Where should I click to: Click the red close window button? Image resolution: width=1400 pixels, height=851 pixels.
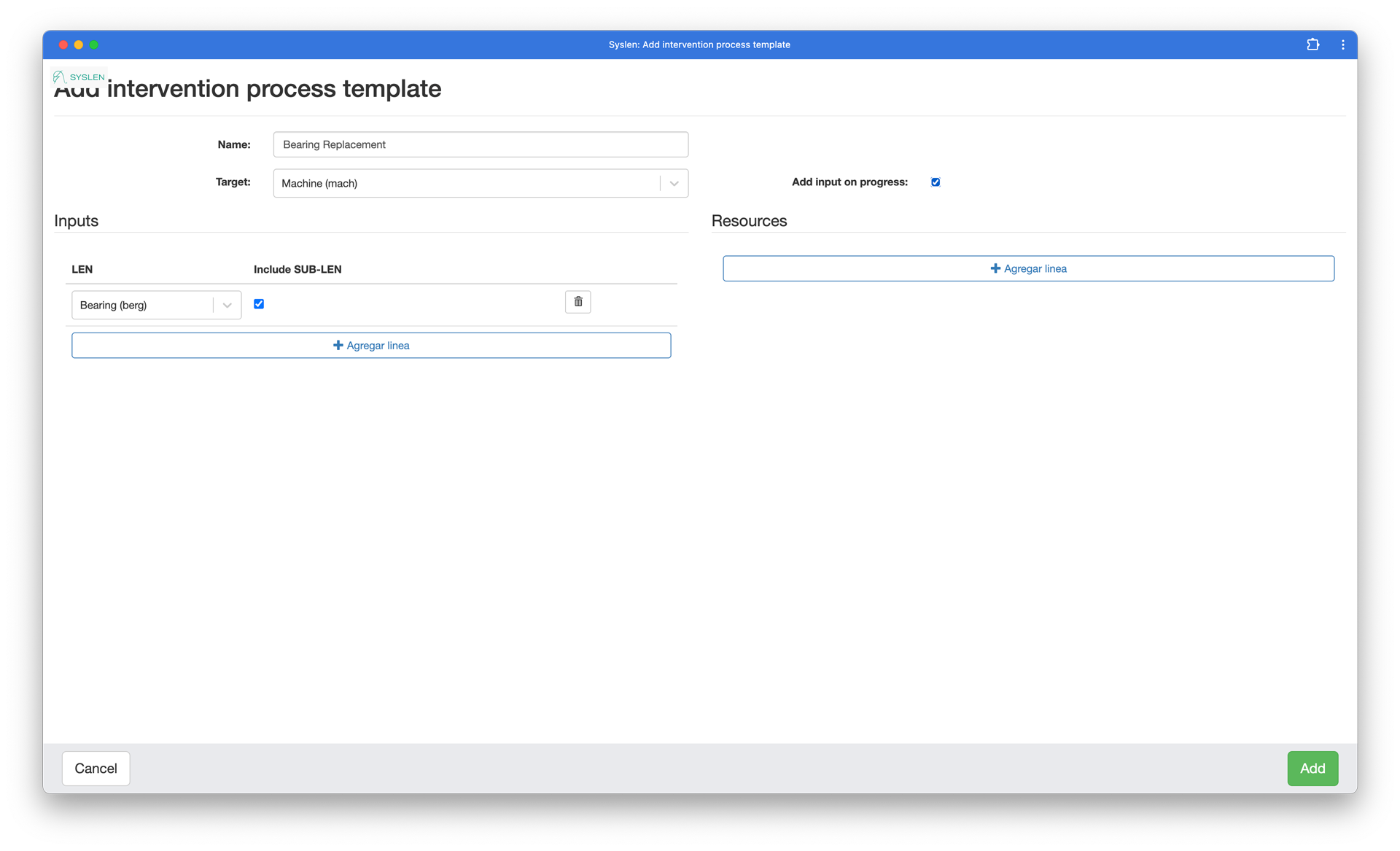coord(63,44)
